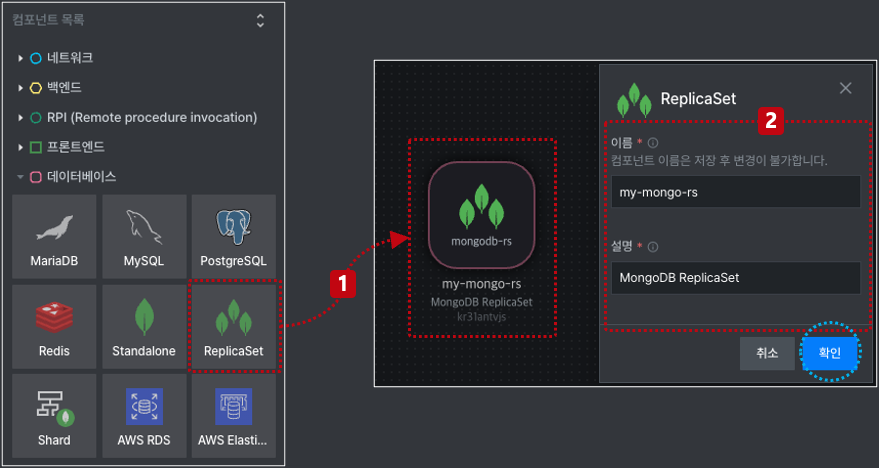Select the MongoDB Standalone component
Image resolution: width=879 pixels, height=468 pixels.
(144, 326)
